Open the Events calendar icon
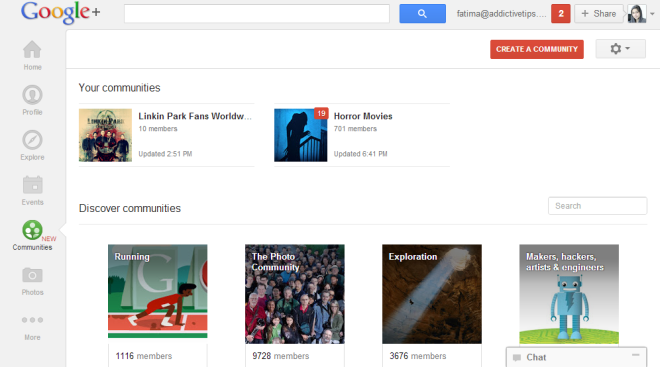The image size is (660, 367). click(32, 185)
